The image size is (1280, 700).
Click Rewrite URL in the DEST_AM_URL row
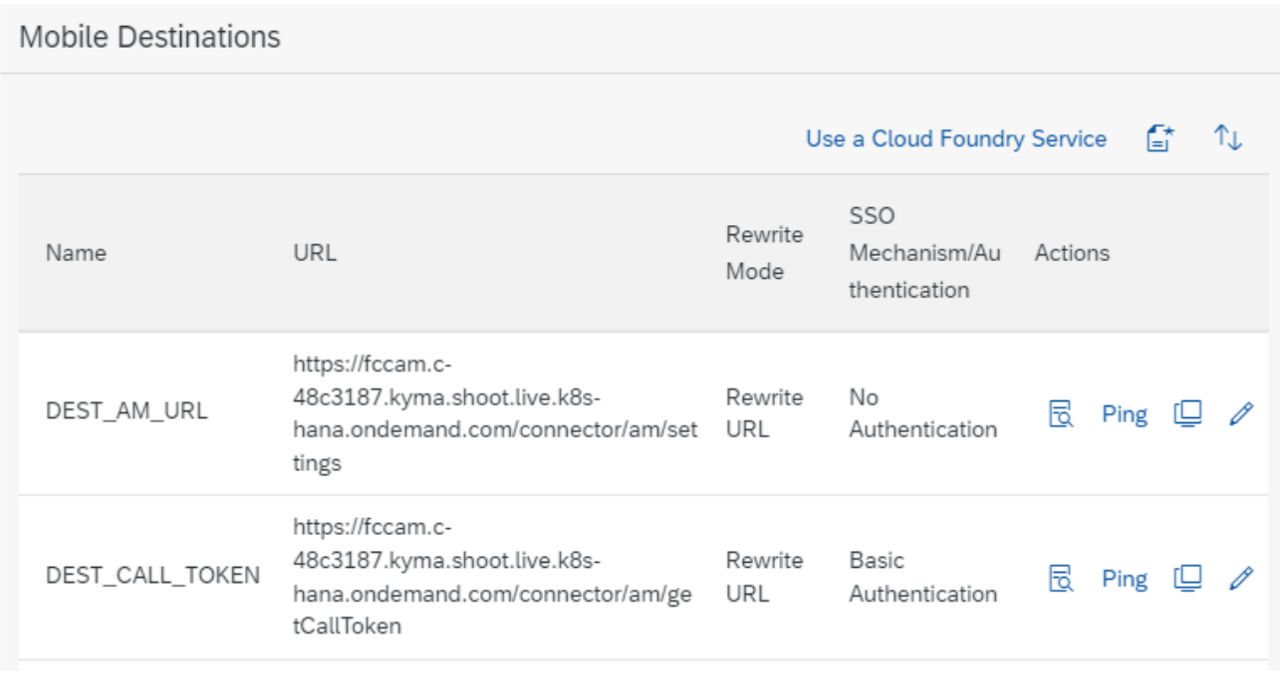coord(764,413)
